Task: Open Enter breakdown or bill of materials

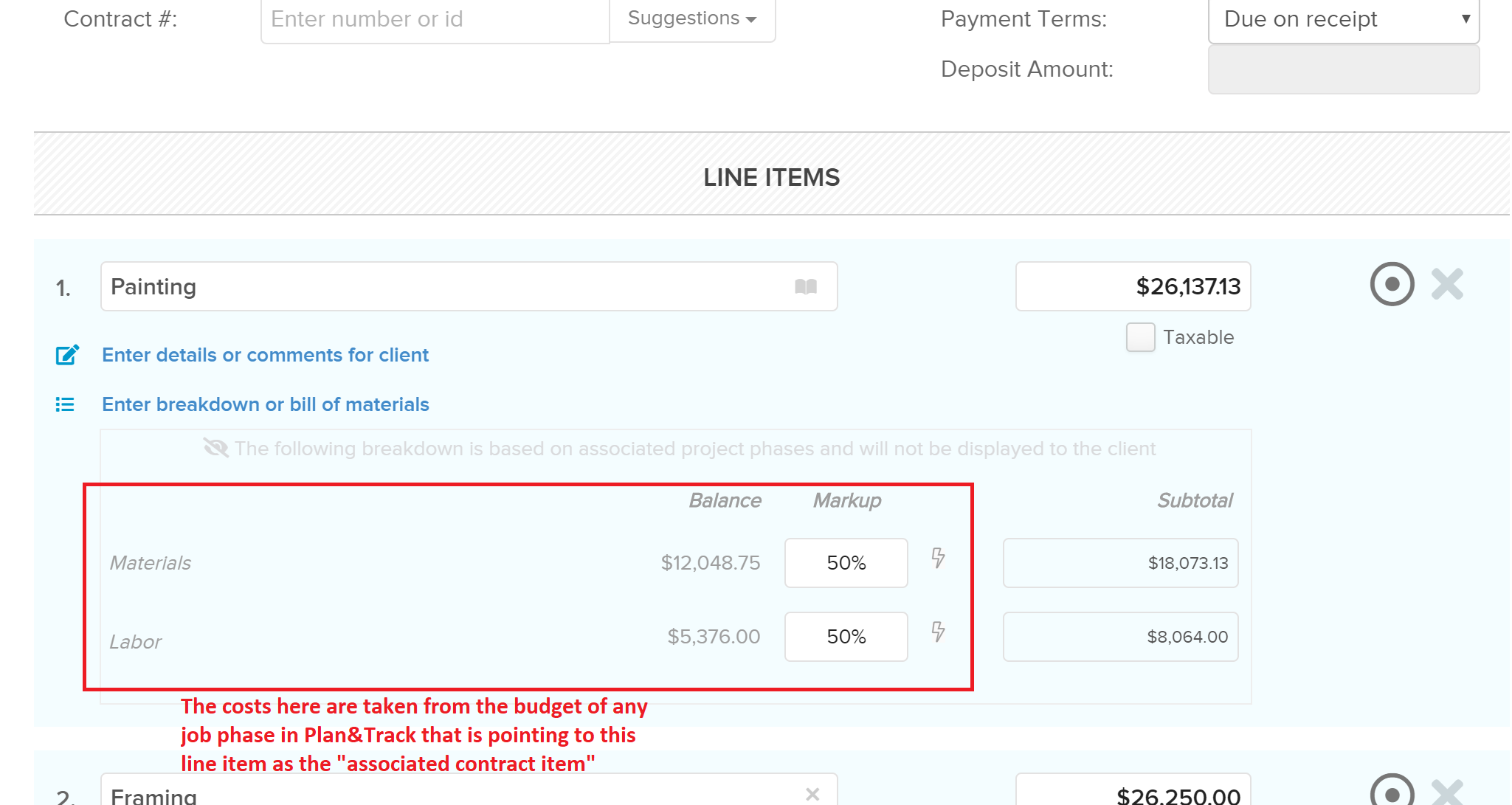Action: click(266, 404)
